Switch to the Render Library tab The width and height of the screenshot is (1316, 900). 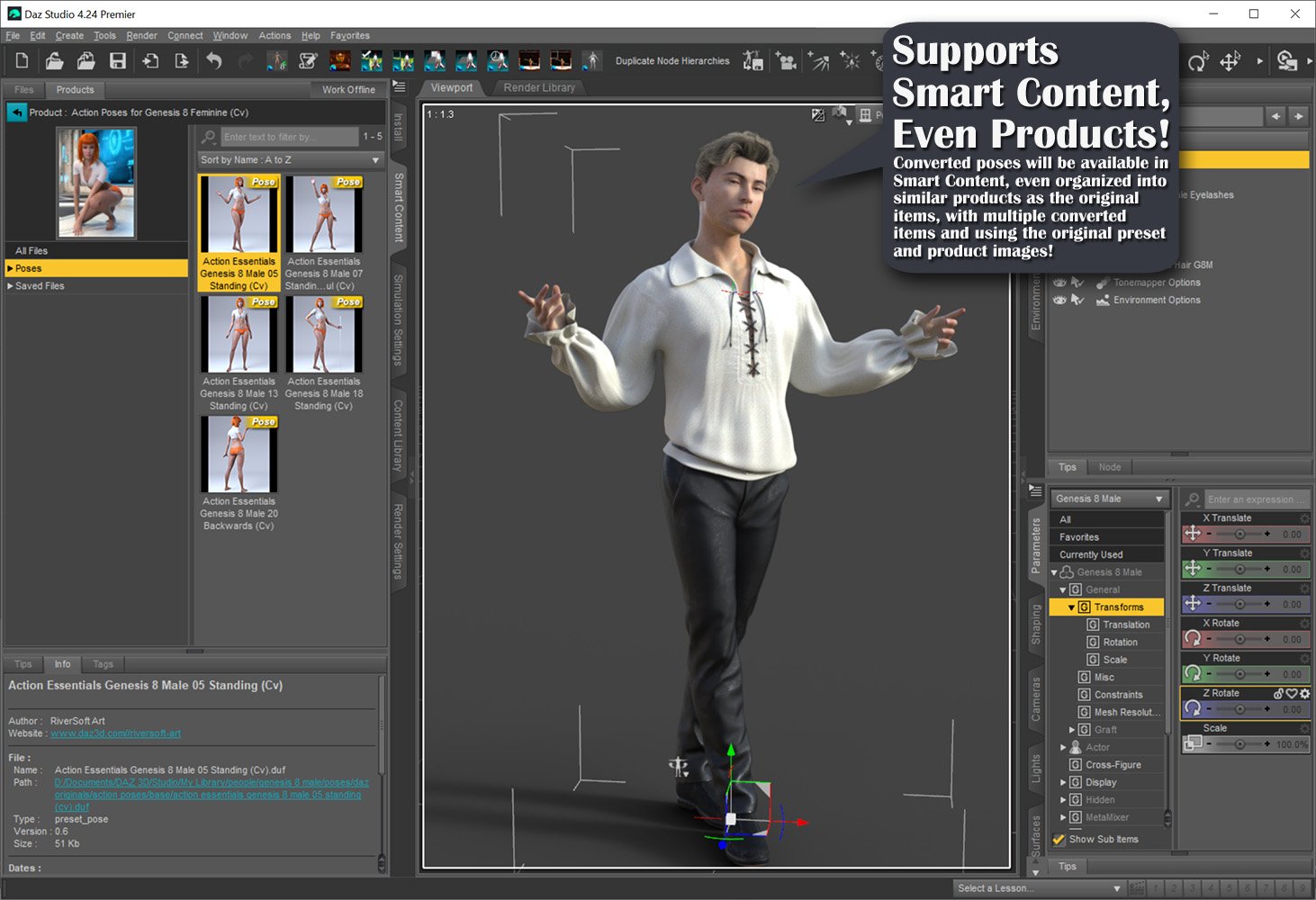[x=539, y=87]
